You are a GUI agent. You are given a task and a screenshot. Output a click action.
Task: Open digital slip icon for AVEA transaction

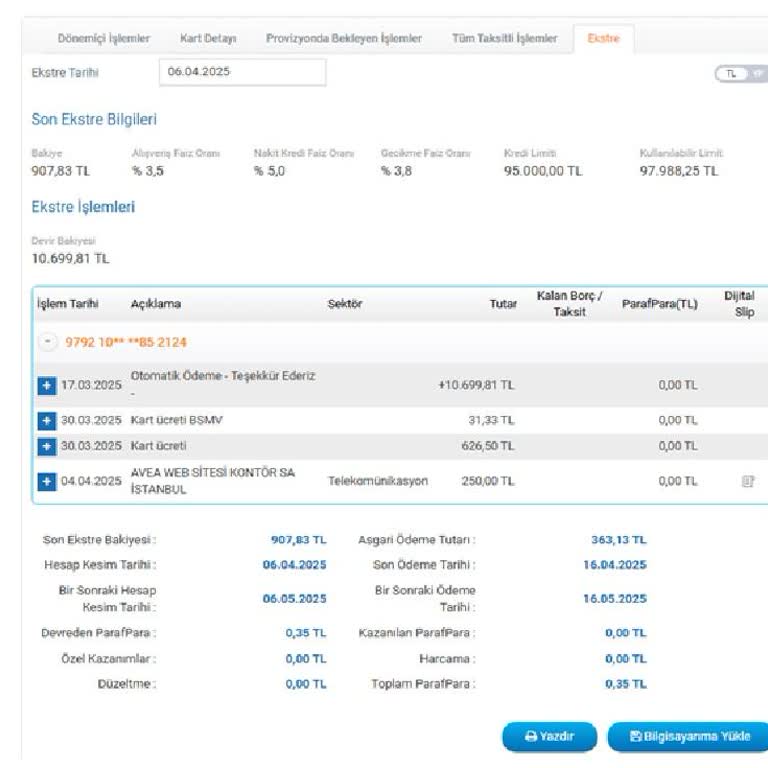(x=745, y=481)
